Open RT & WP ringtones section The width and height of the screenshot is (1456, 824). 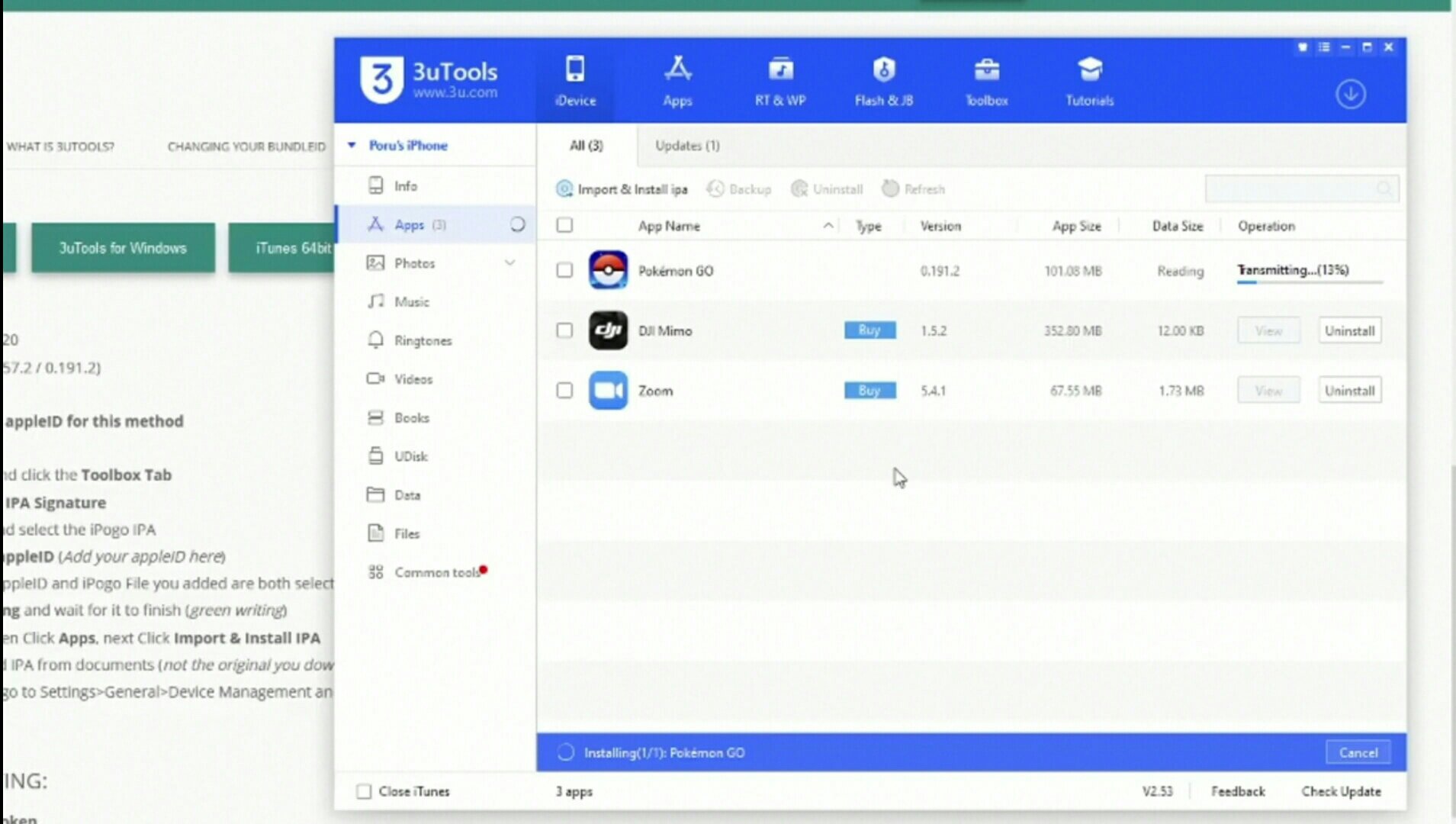click(x=780, y=81)
